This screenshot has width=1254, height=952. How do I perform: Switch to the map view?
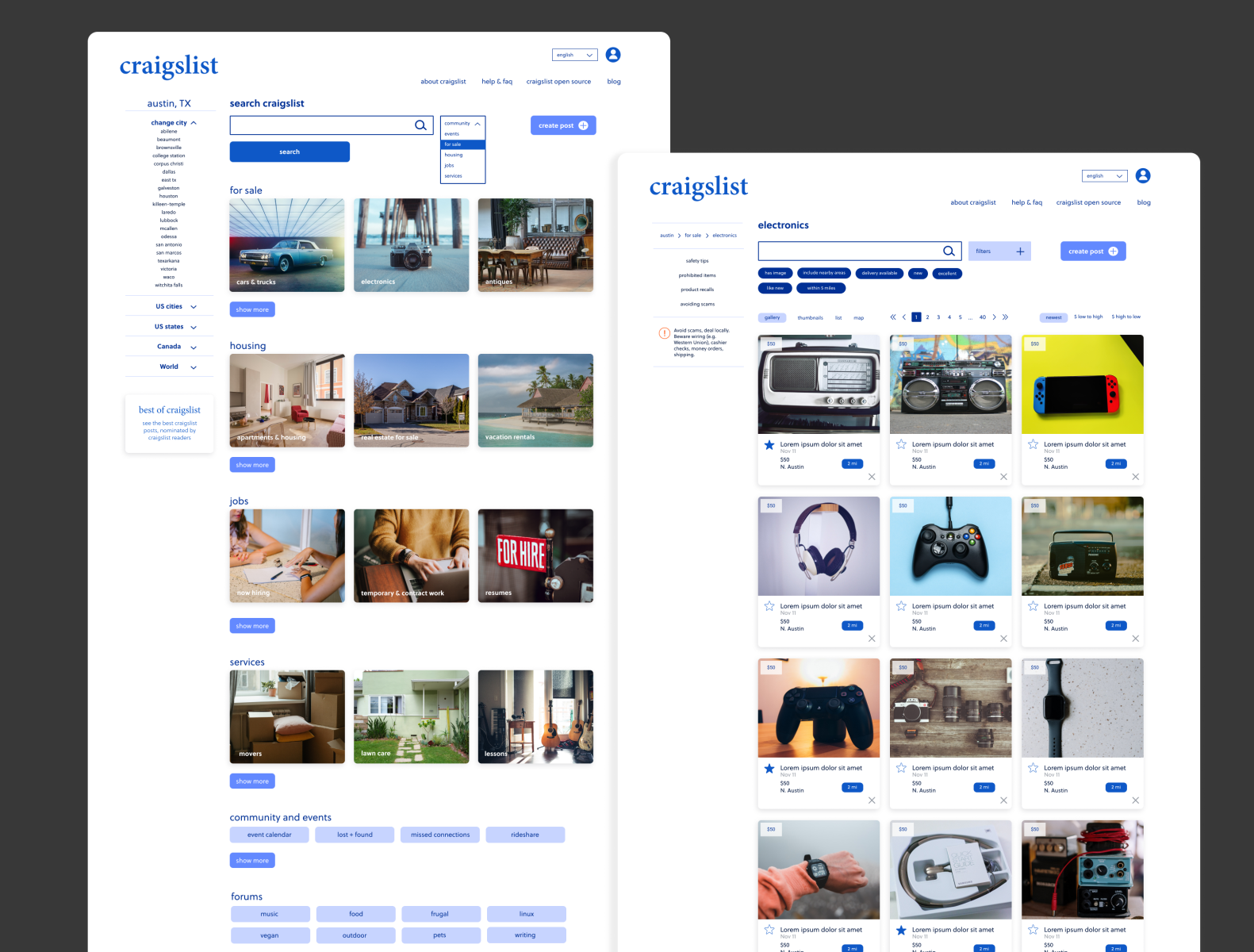858,317
